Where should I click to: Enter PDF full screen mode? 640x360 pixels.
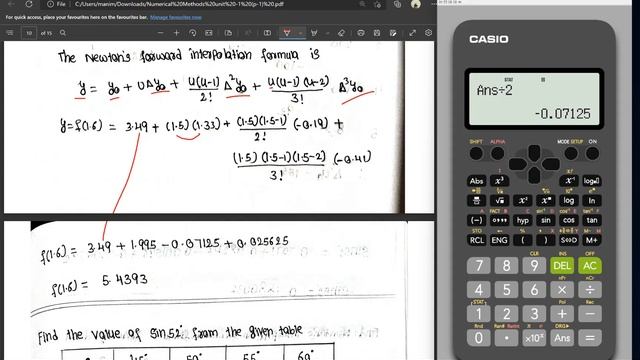pyautogui.click(x=412, y=33)
